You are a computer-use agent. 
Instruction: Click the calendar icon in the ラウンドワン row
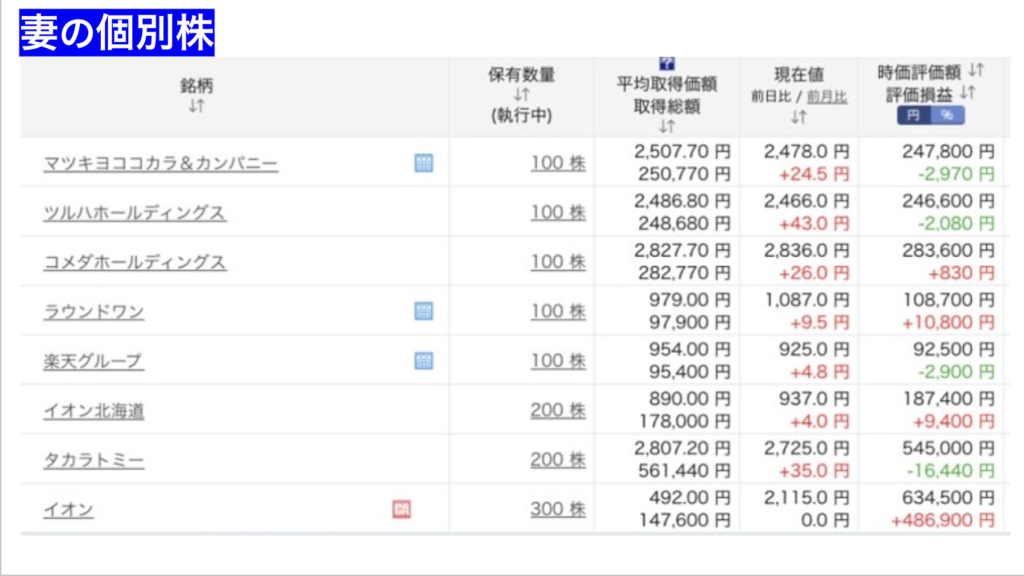[x=423, y=311]
